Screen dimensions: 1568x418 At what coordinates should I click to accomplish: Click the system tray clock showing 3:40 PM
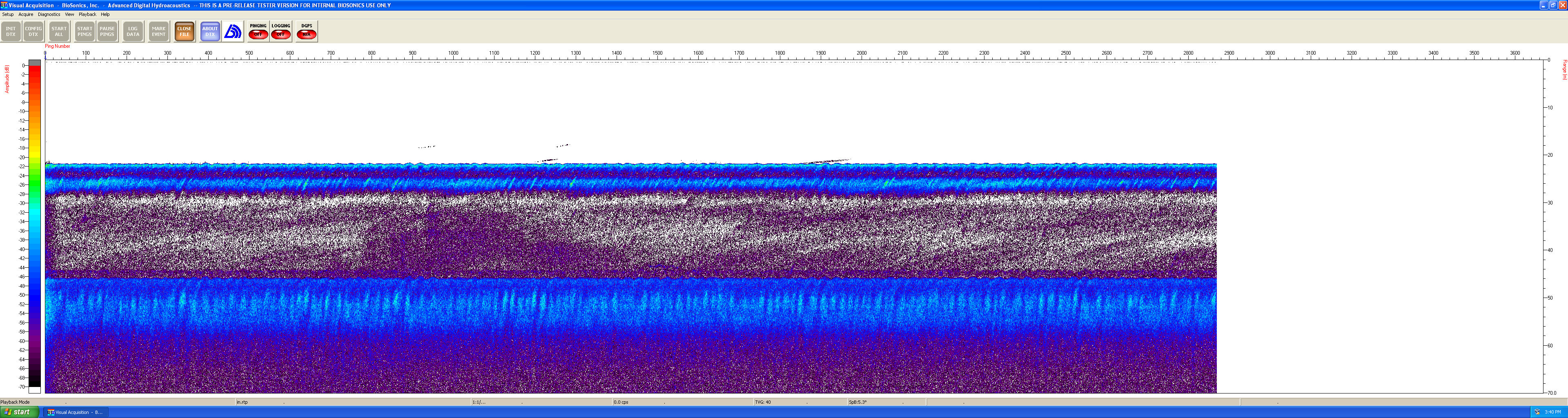click(x=1553, y=412)
